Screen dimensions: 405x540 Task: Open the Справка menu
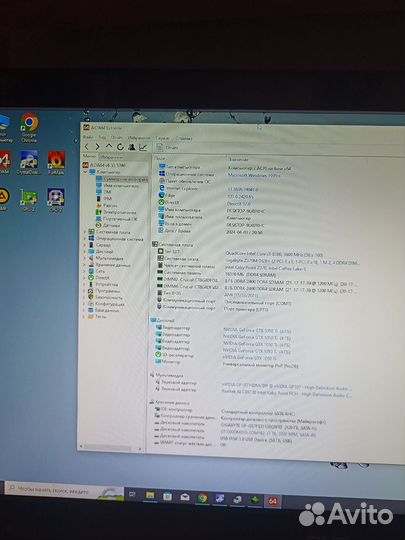184,138
